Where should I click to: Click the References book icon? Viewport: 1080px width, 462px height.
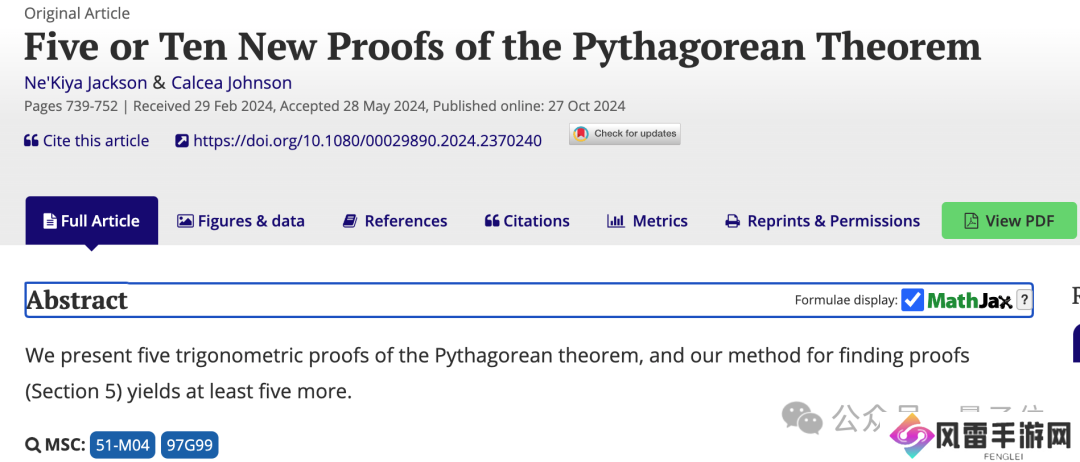click(x=350, y=221)
